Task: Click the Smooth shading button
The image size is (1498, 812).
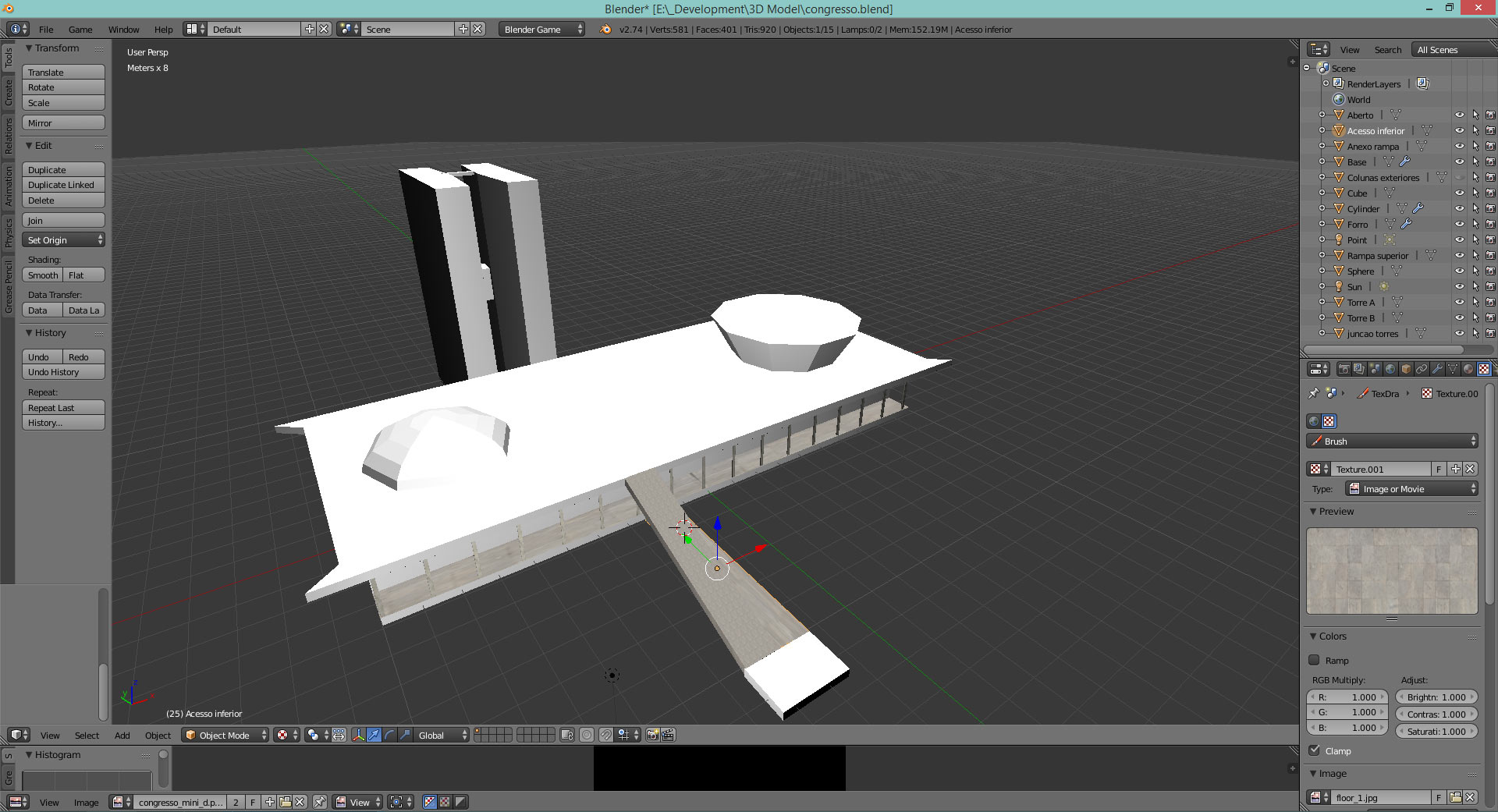Action: tap(42, 275)
